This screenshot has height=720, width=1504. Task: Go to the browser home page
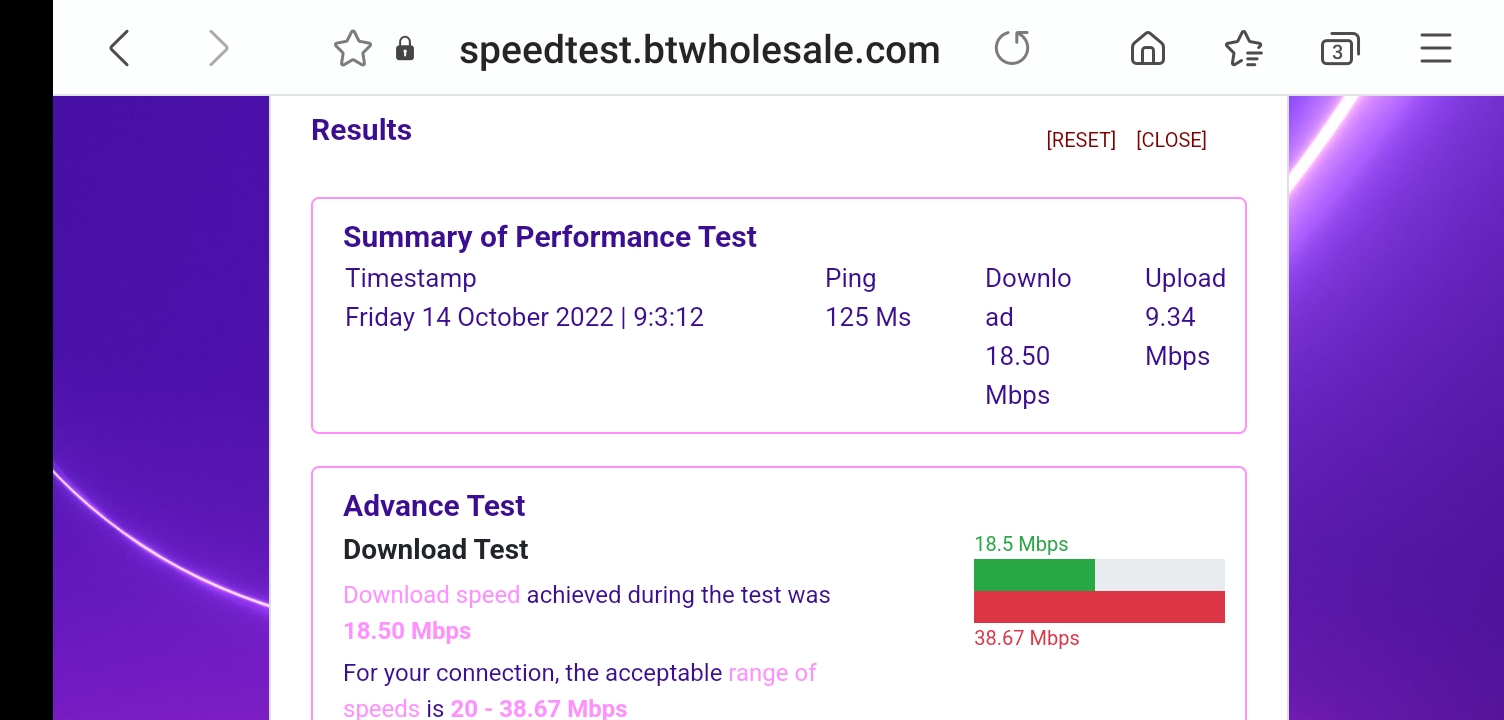(1147, 47)
